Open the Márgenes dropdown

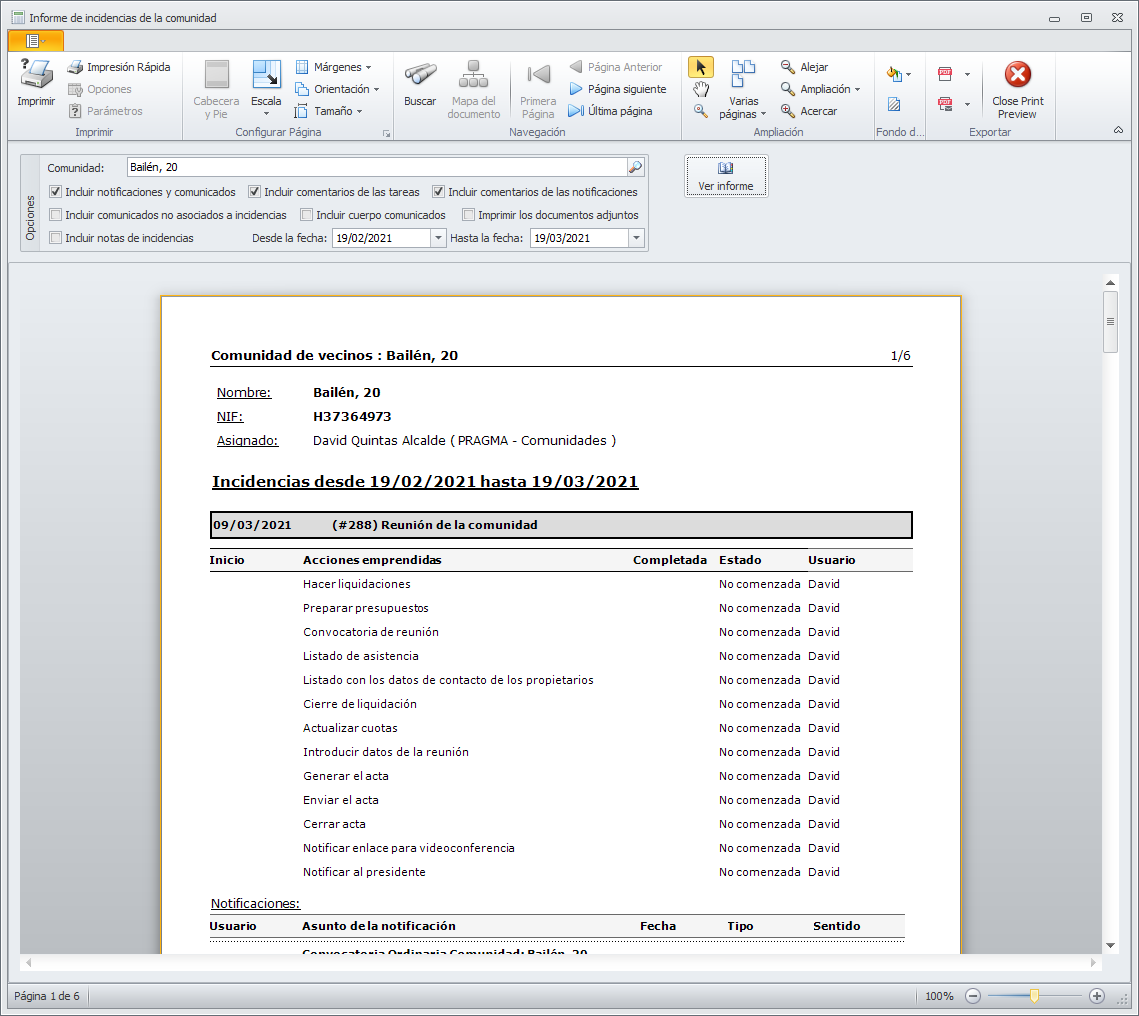(334, 67)
